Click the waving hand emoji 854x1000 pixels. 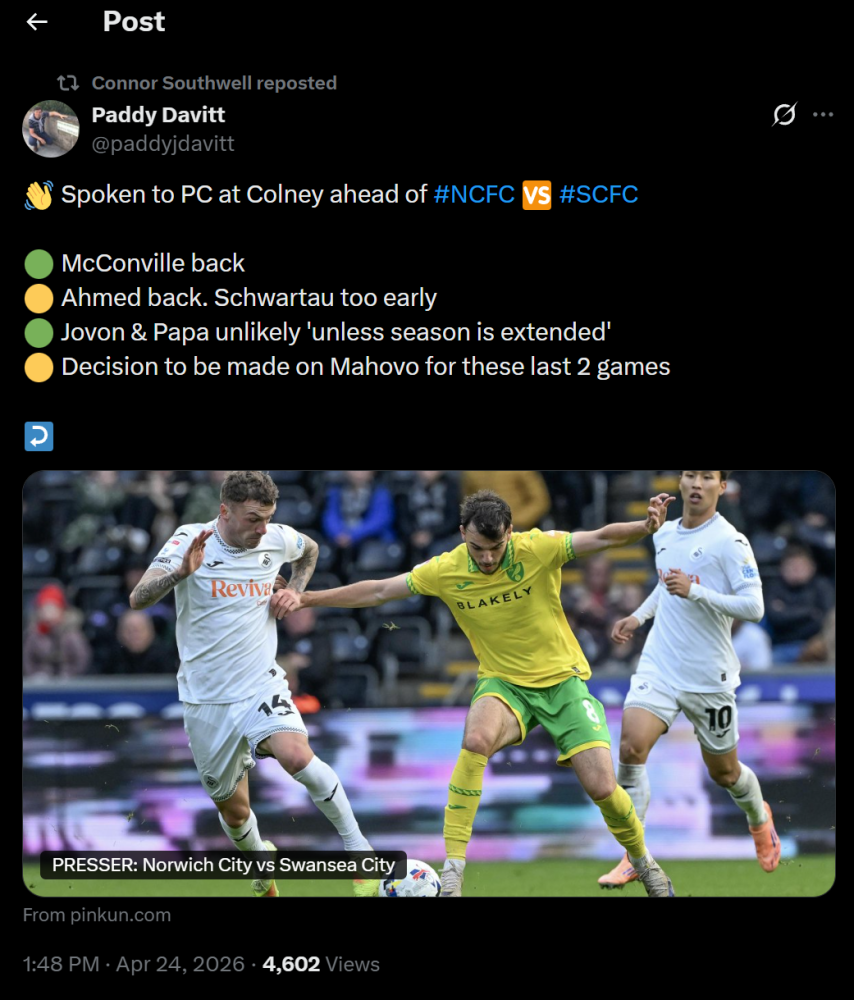[39, 195]
